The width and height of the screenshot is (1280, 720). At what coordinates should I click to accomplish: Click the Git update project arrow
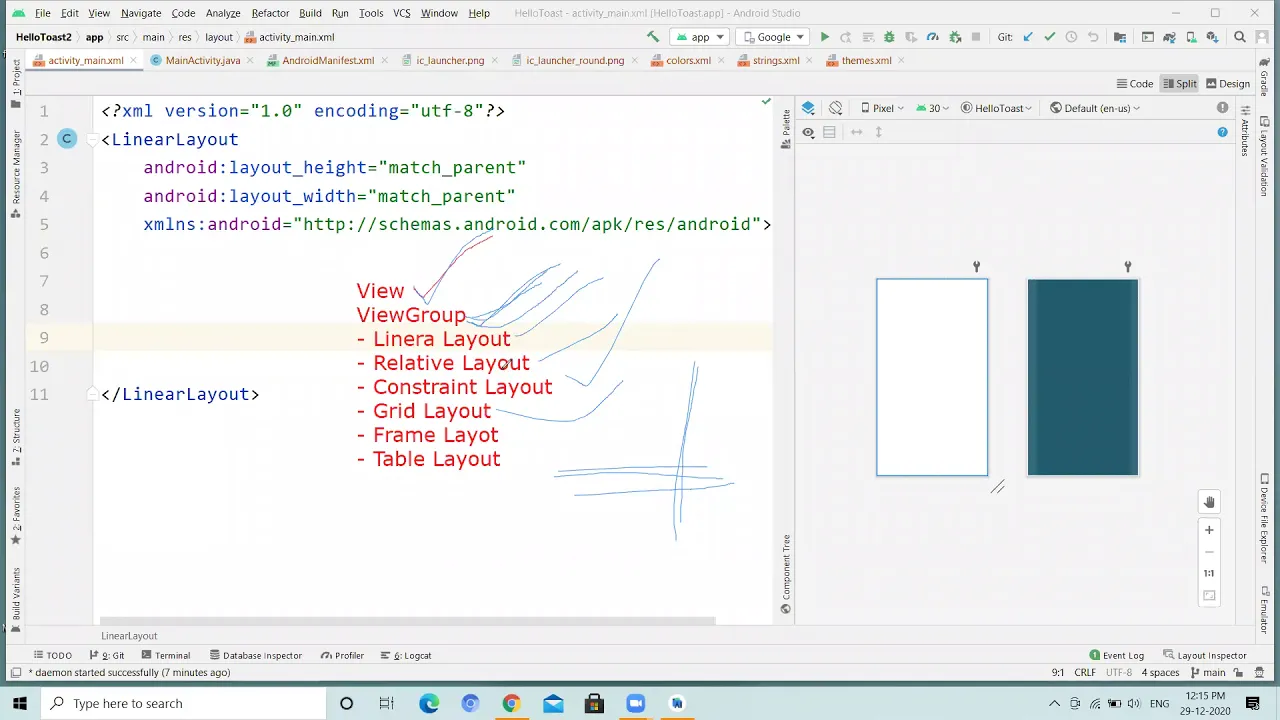(1028, 37)
